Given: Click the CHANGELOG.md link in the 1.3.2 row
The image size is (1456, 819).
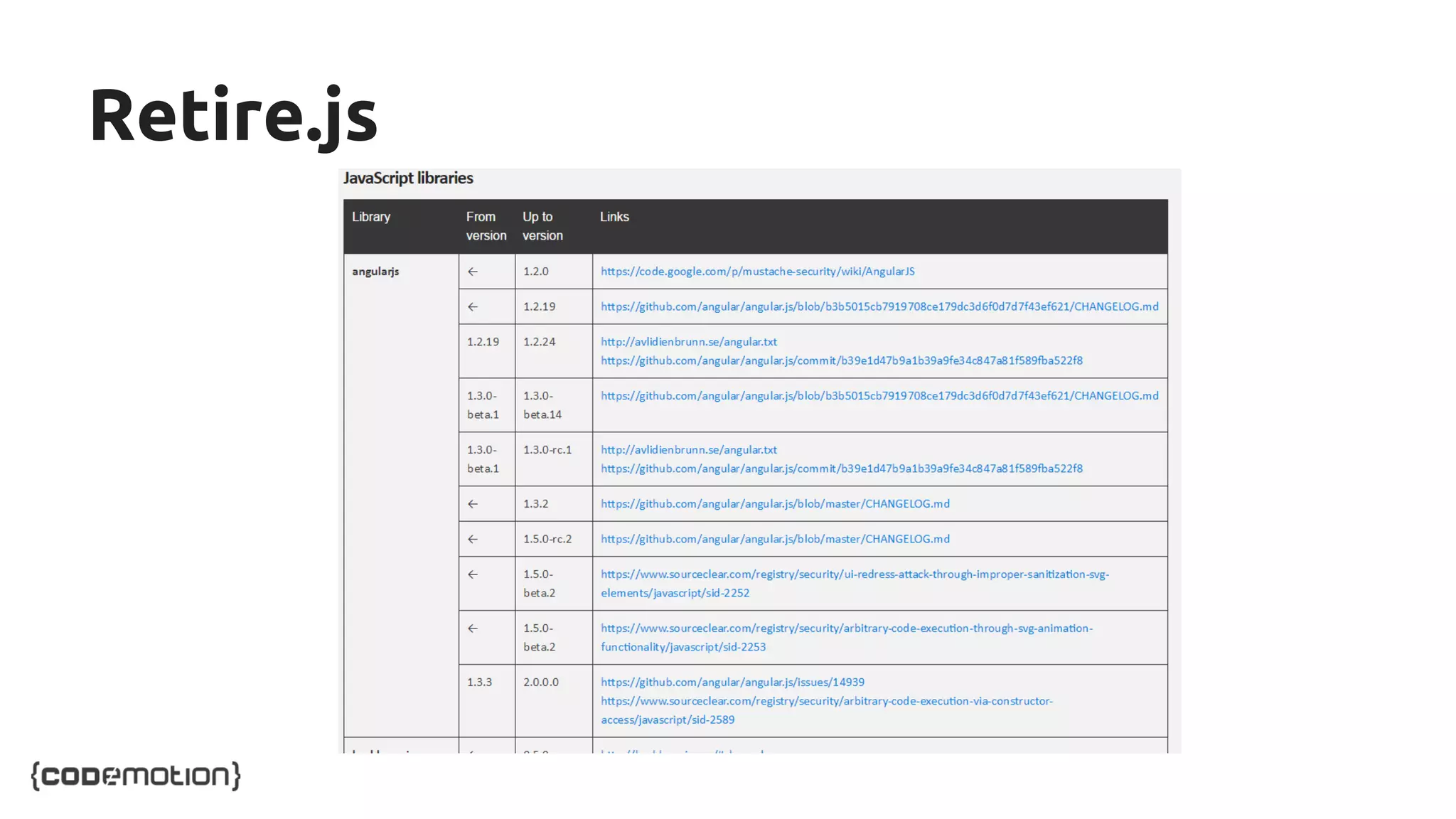Looking at the screenshot, I should pos(775,504).
